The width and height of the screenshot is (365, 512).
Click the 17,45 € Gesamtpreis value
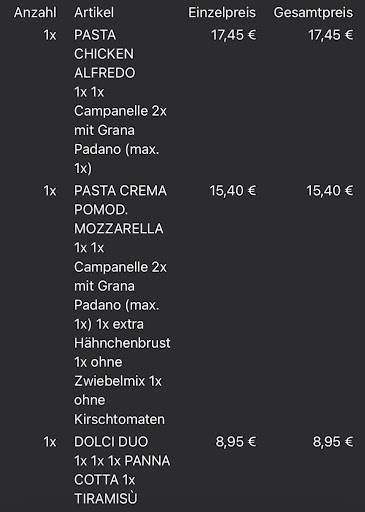click(x=331, y=35)
